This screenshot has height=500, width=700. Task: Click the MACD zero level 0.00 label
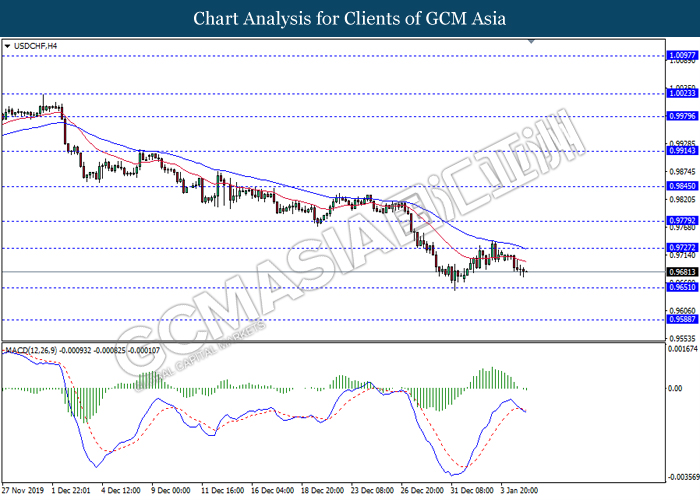point(677,415)
